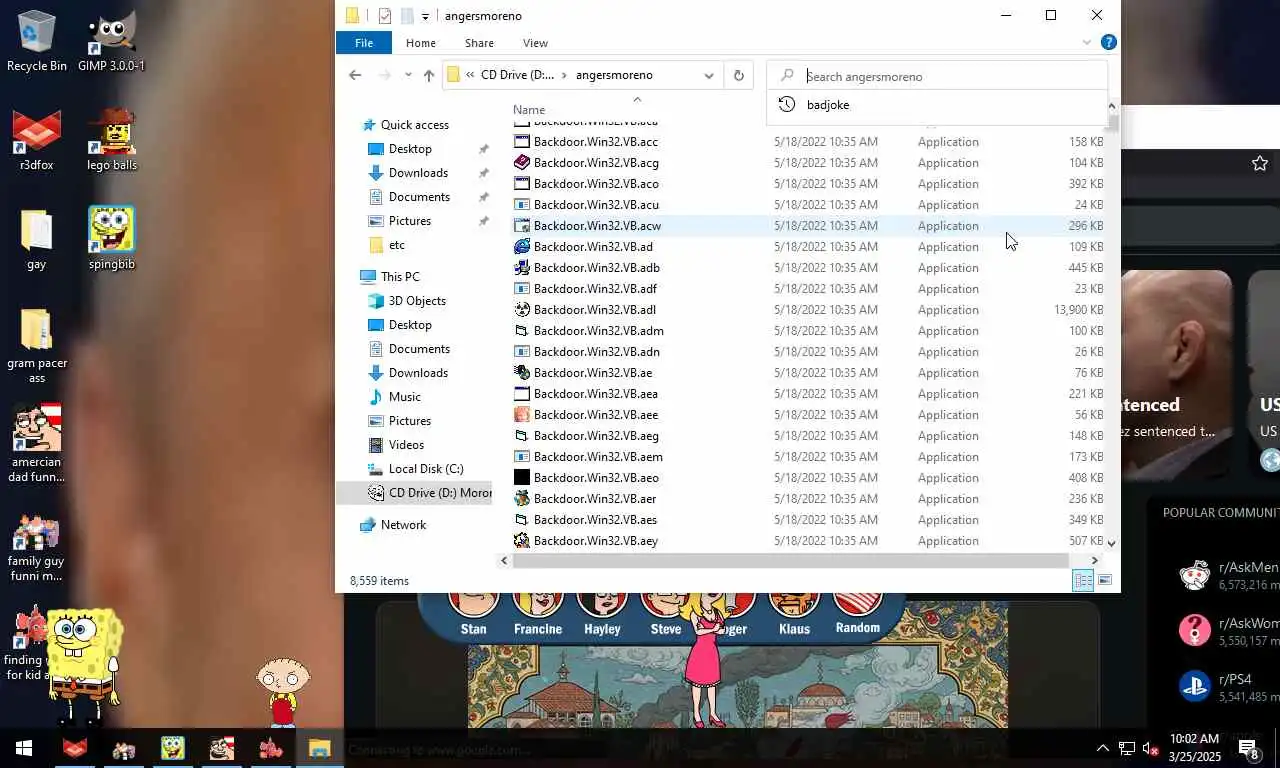
Task: Open the Home ribbon tab
Action: (421, 43)
